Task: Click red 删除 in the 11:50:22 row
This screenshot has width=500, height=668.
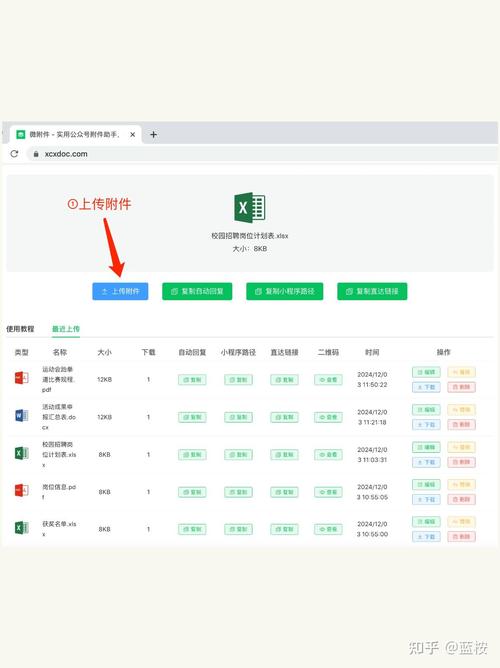Action: coord(461,387)
